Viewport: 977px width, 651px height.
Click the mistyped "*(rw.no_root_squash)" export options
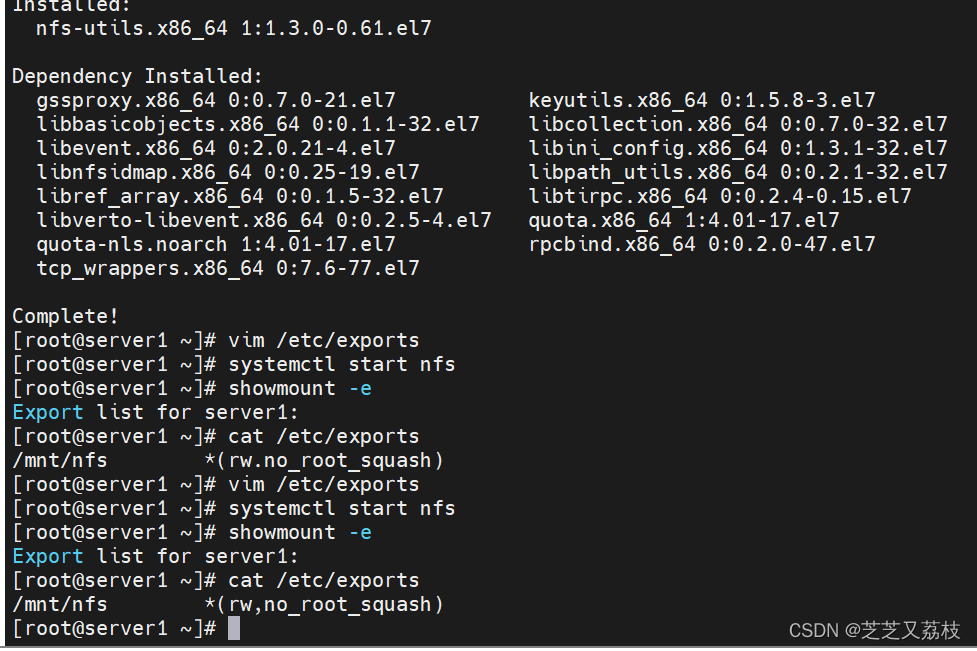coord(324,460)
